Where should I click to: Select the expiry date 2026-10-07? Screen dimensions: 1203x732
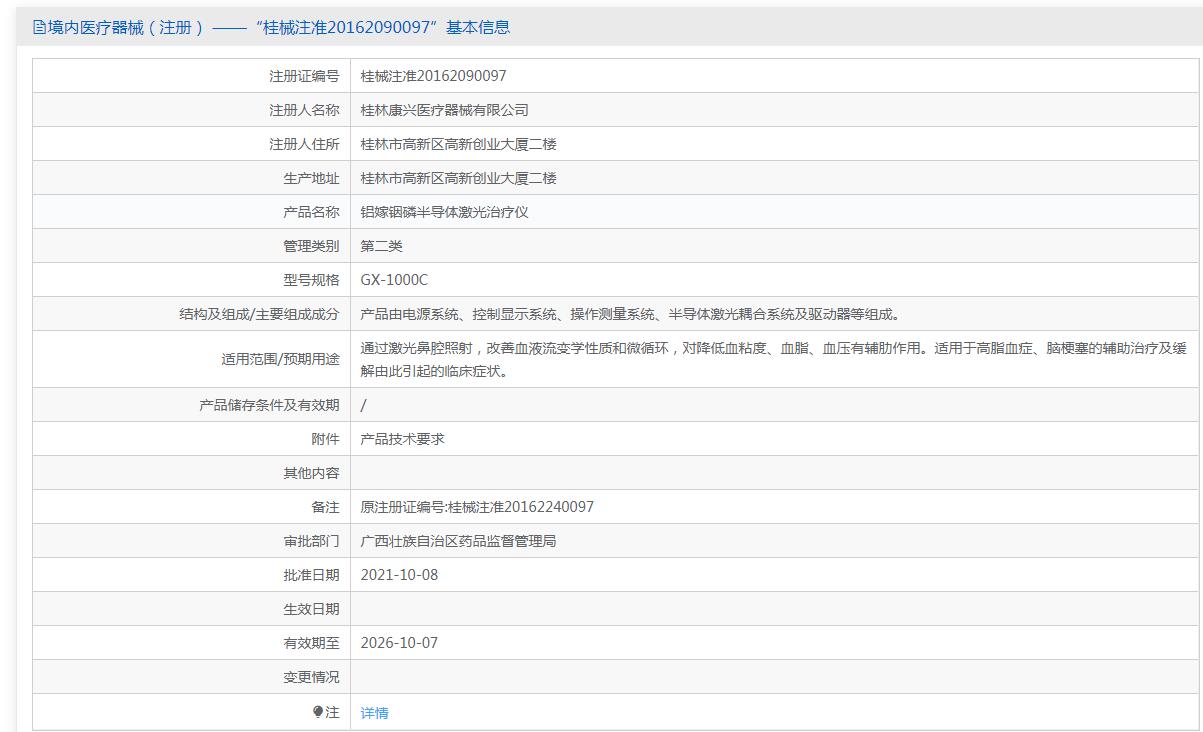(x=399, y=643)
